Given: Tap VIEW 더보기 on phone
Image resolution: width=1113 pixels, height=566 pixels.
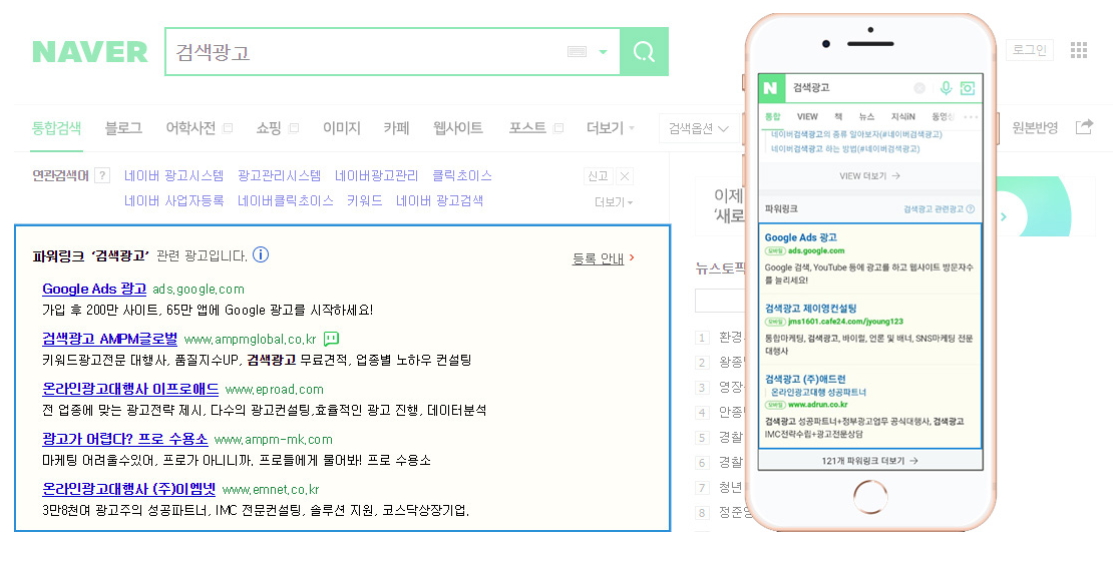Looking at the screenshot, I should click(x=870, y=175).
